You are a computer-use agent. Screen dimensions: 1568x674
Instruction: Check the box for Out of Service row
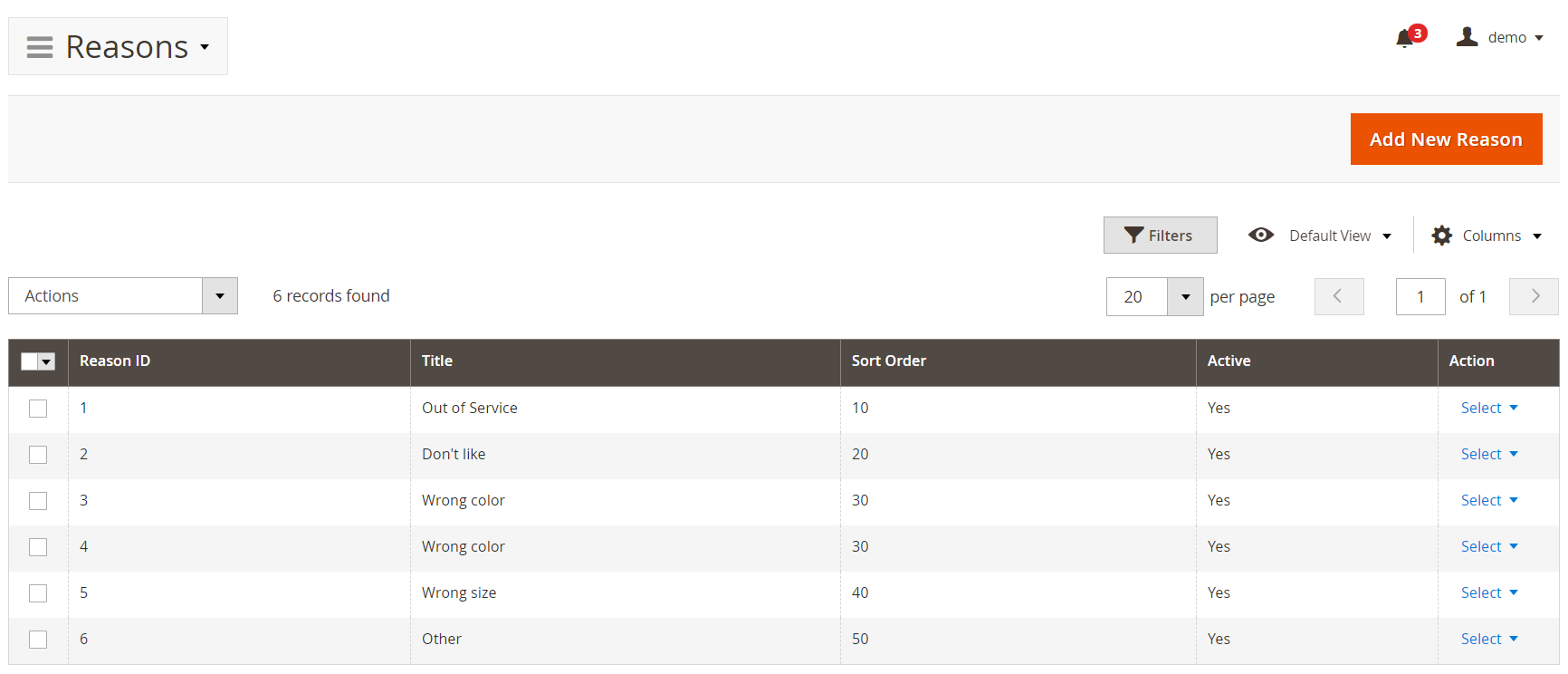(38, 409)
